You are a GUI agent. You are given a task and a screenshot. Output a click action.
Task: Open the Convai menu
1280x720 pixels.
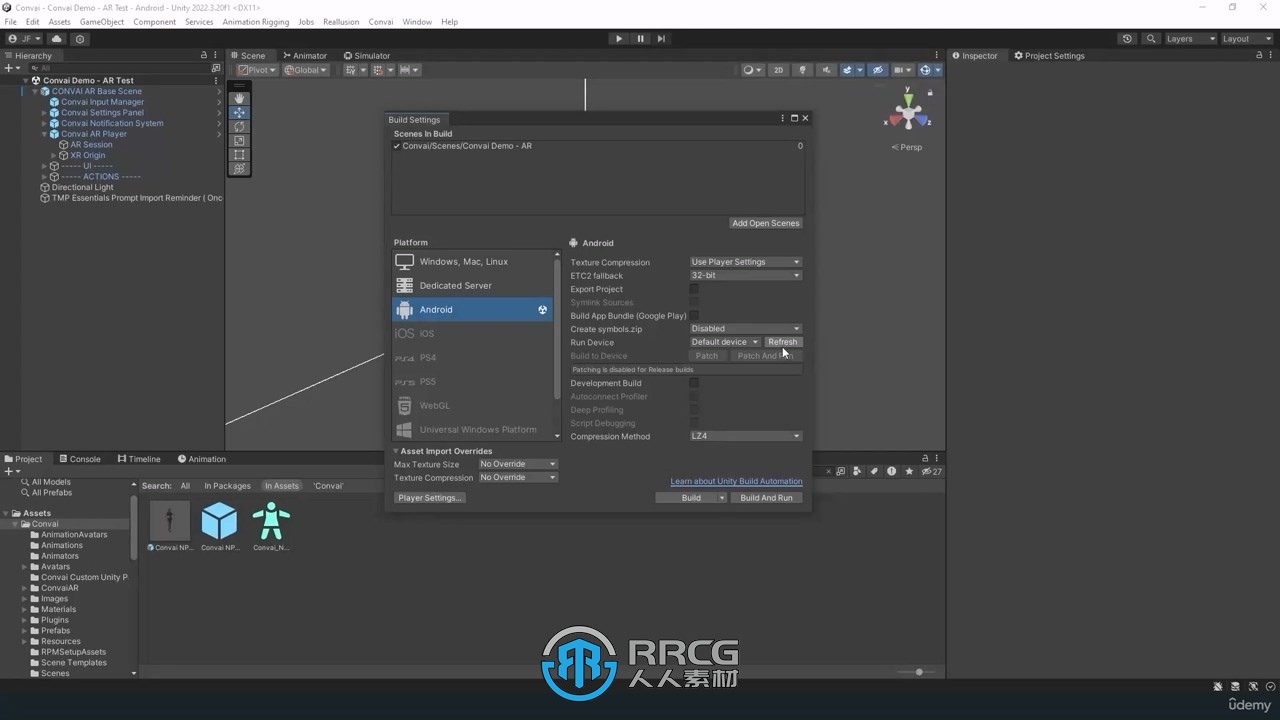pos(380,21)
